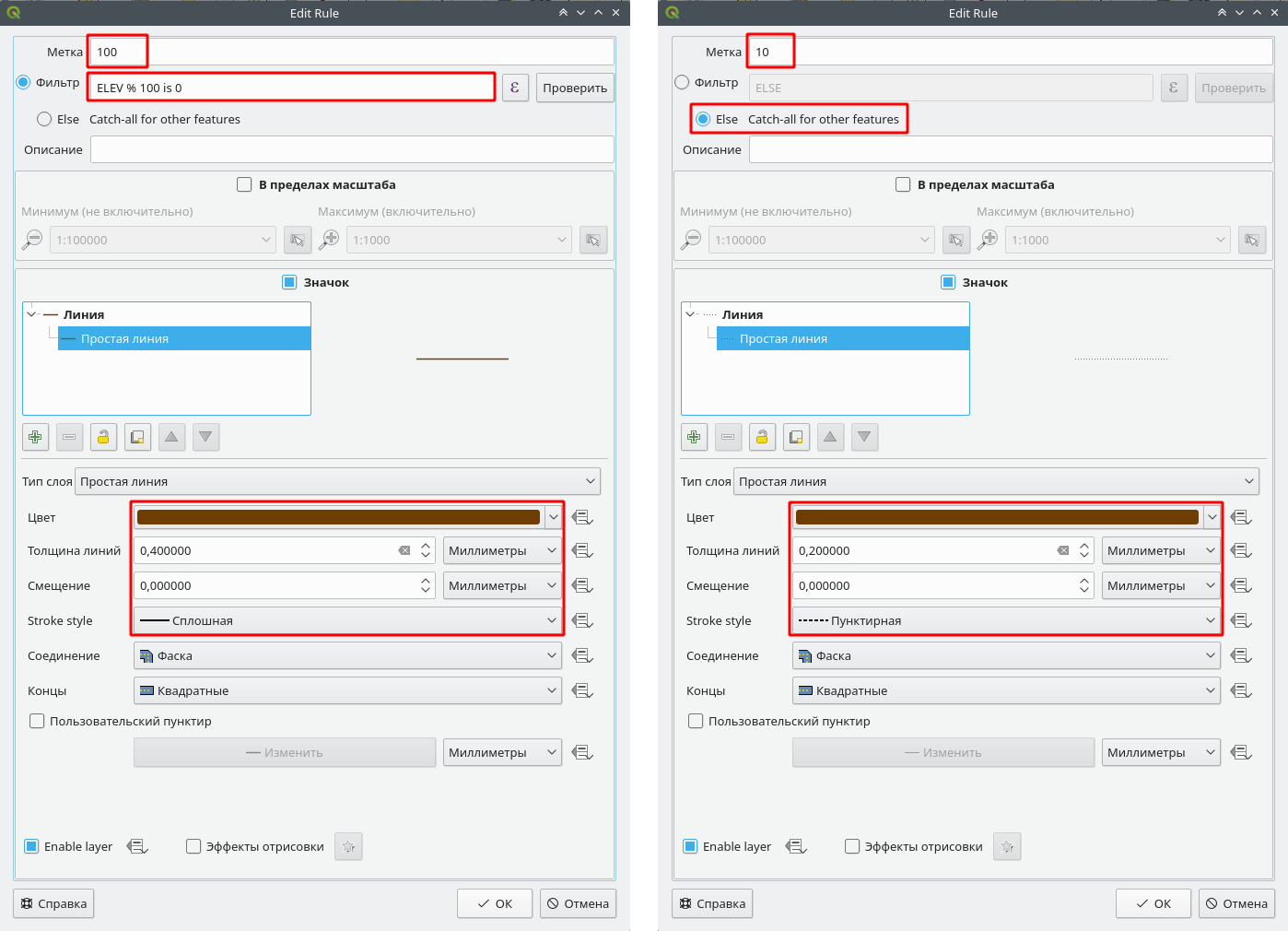Open expression builder in left dialog

[x=515, y=88]
